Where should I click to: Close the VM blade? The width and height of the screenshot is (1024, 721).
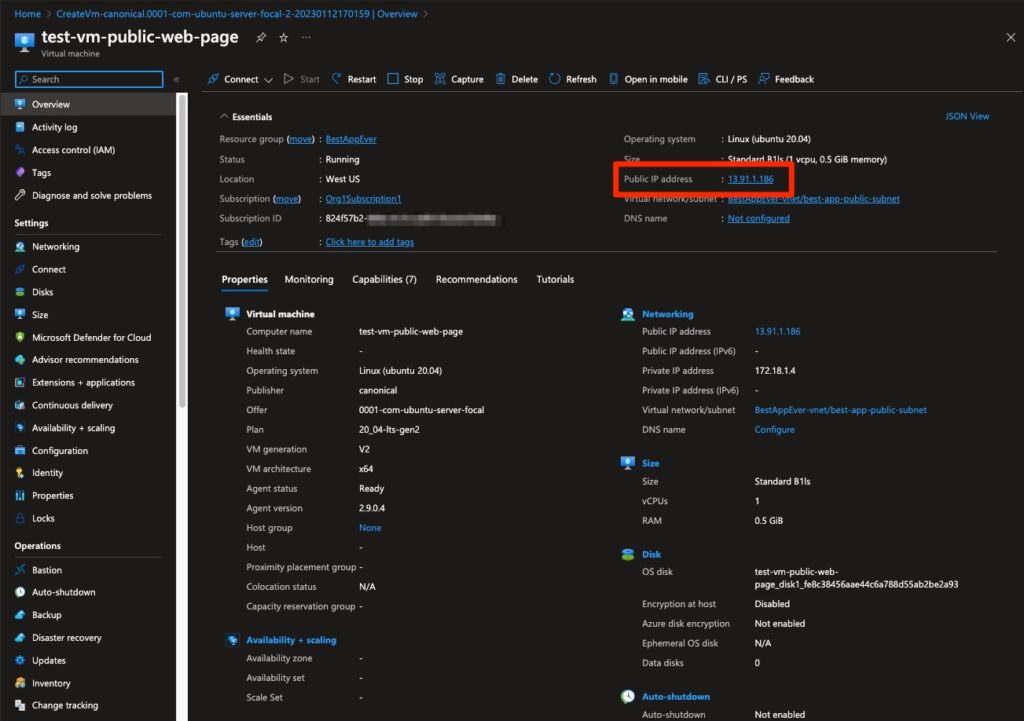click(1010, 38)
